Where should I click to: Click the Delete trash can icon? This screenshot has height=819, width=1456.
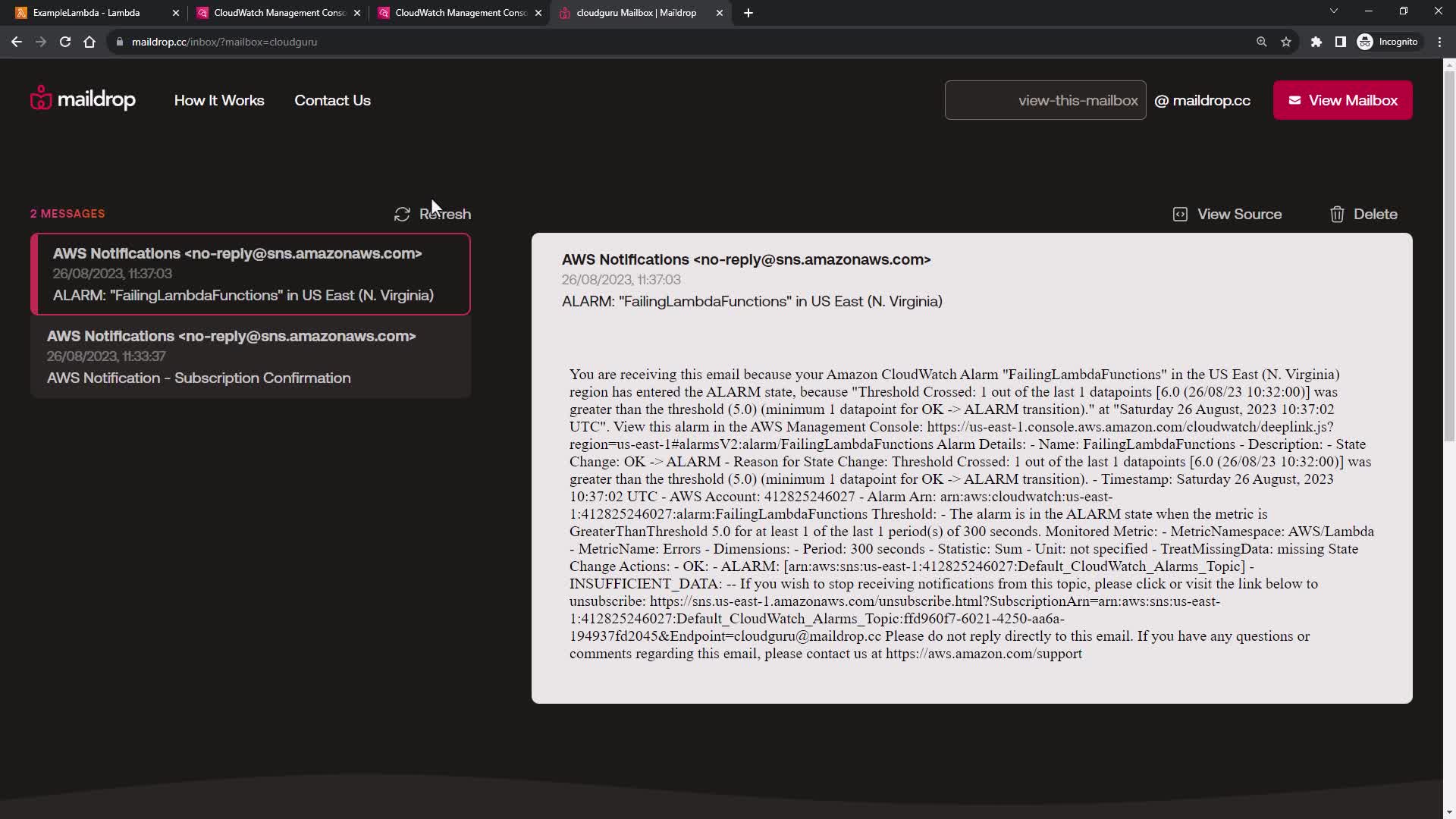1337,215
